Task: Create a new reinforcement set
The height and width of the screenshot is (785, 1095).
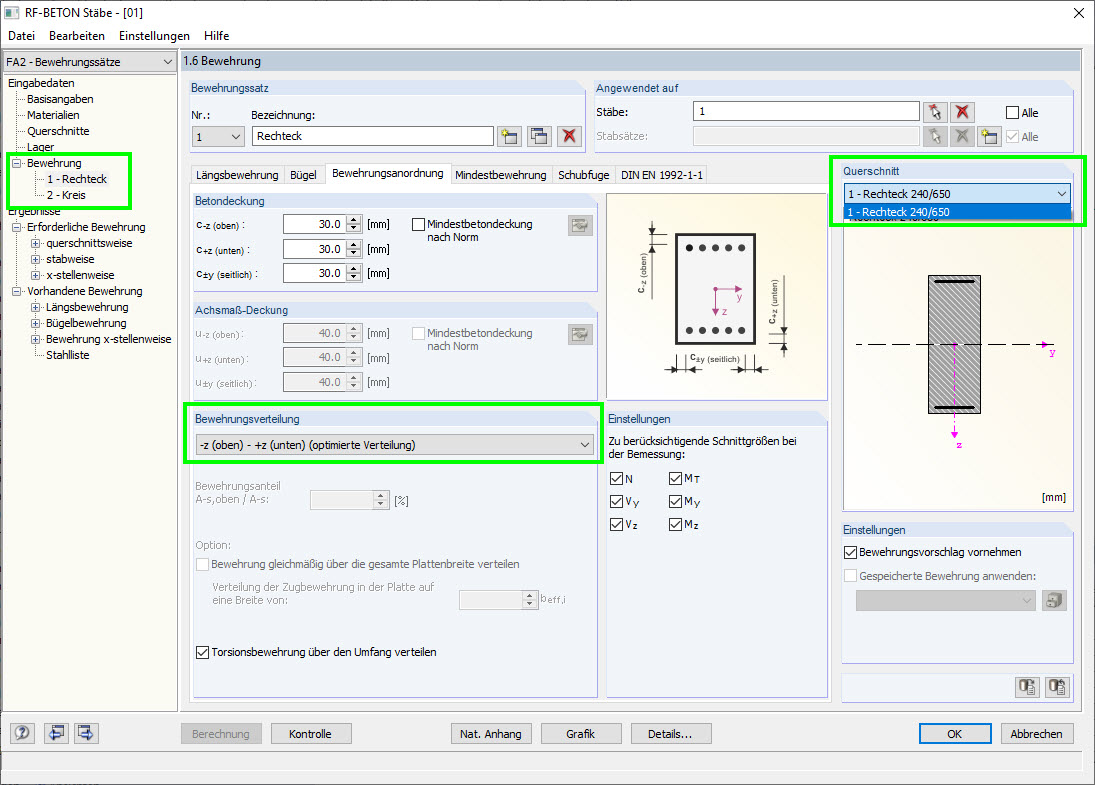Action: click(x=511, y=135)
